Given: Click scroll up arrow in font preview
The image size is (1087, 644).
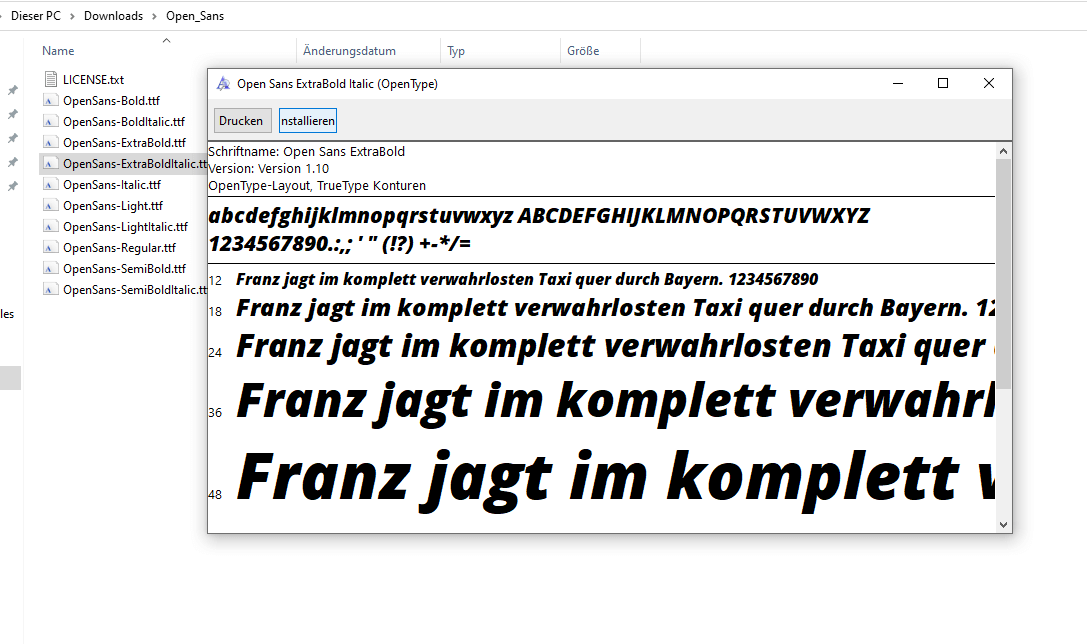Looking at the screenshot, I should [1003, 151].
